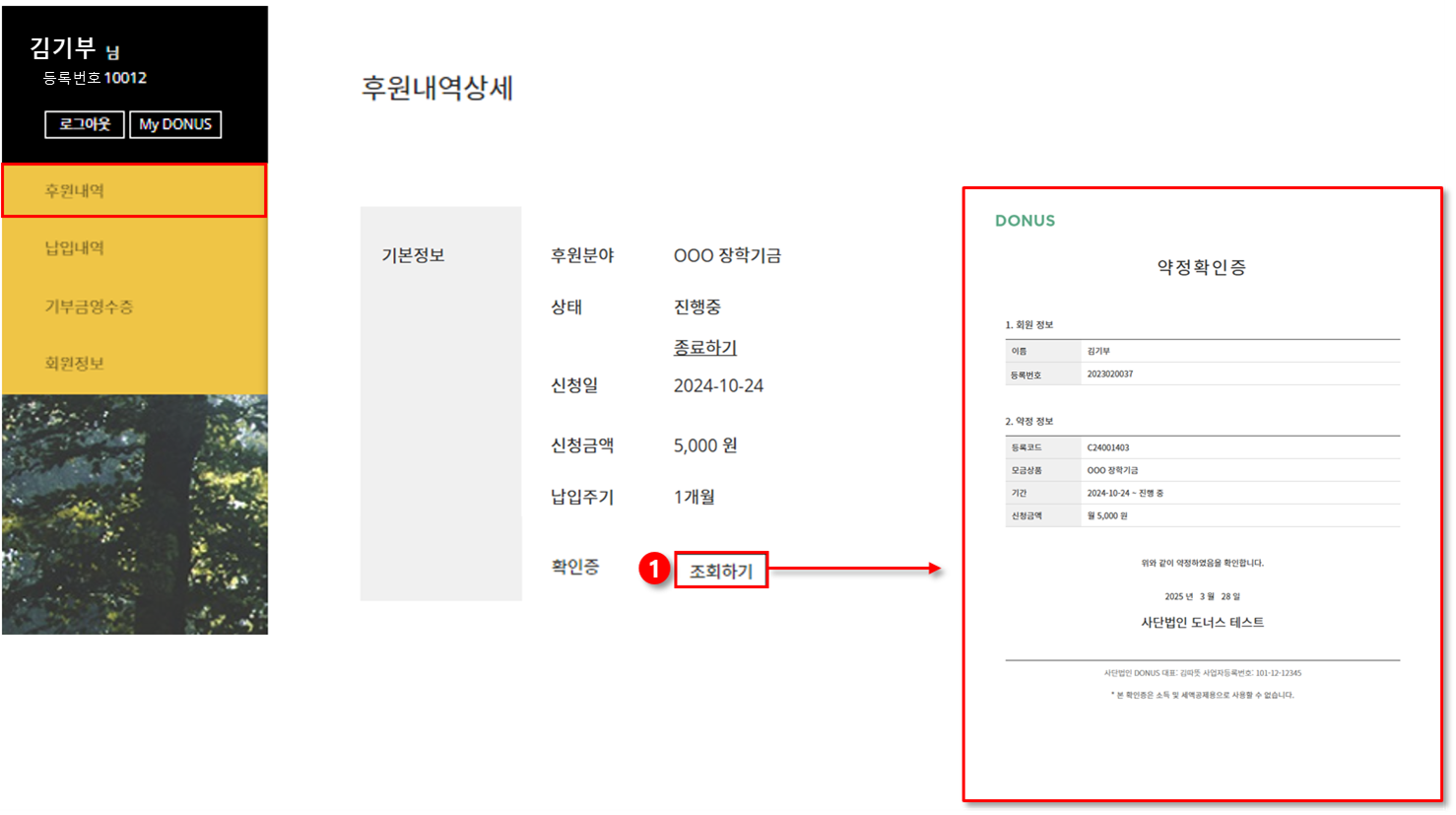Go to the 기부금영수증 menu item
The height and width of the screenshot is (815, 1456).
pos(134,306)
